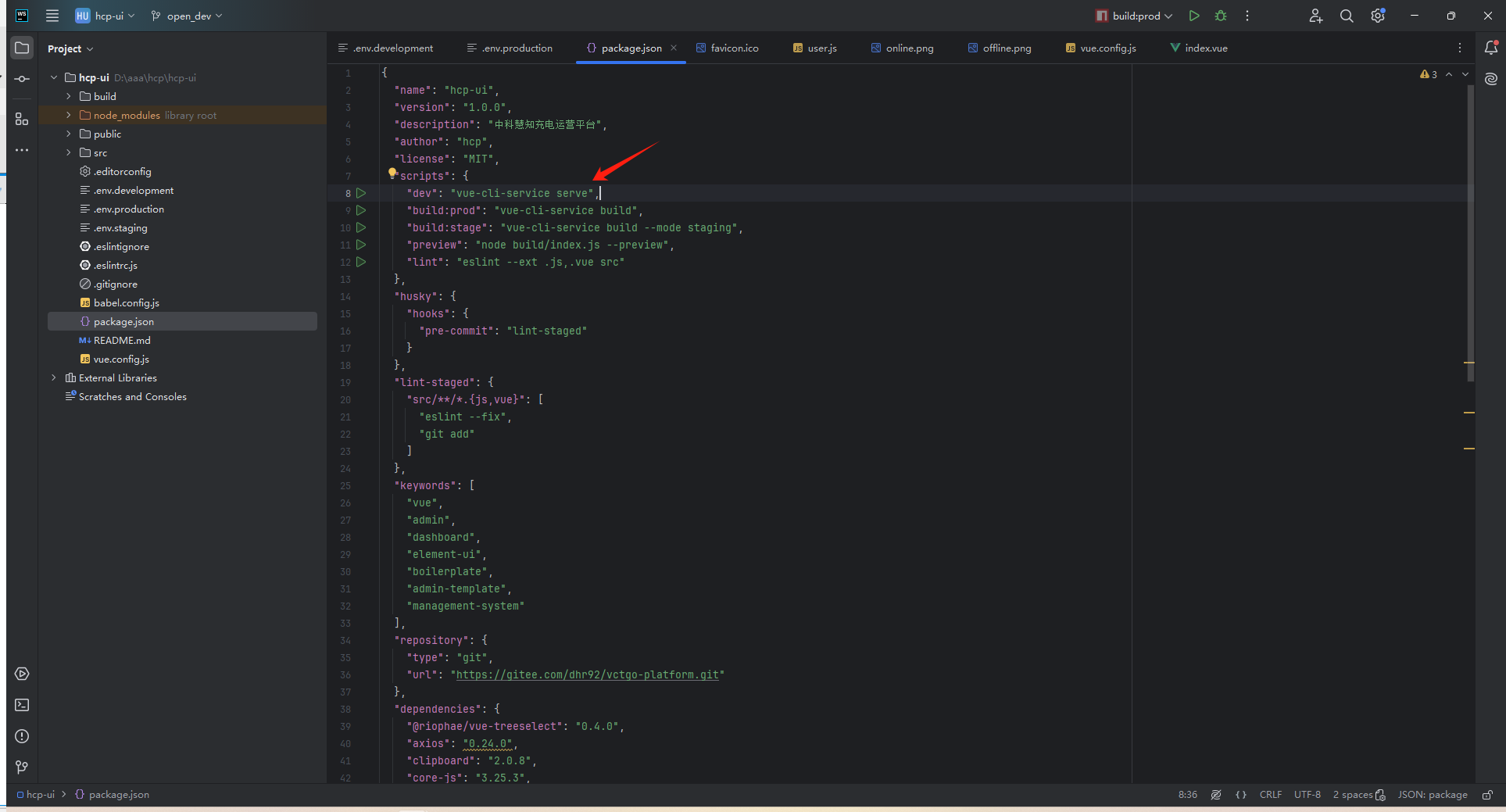
Task: Open JSON: package schema selector
Action: click(x=1433, y=795)
